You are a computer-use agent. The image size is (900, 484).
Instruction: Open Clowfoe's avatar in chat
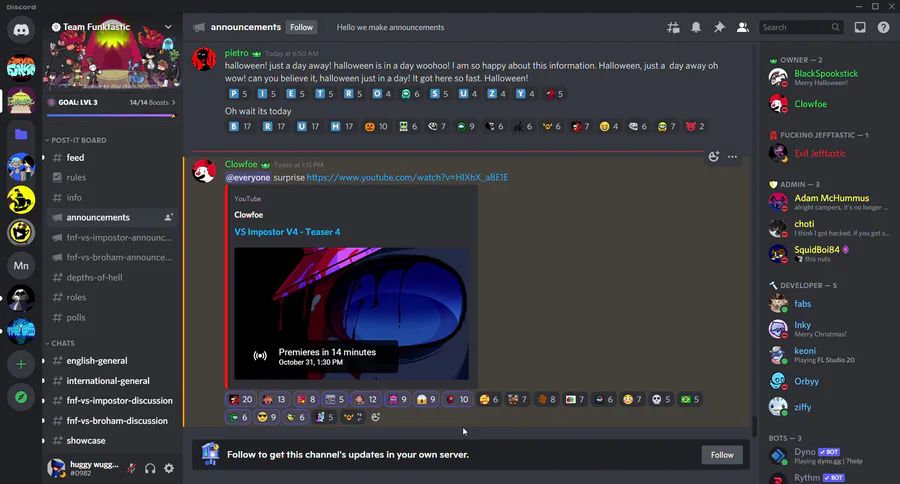coord(204,171)
